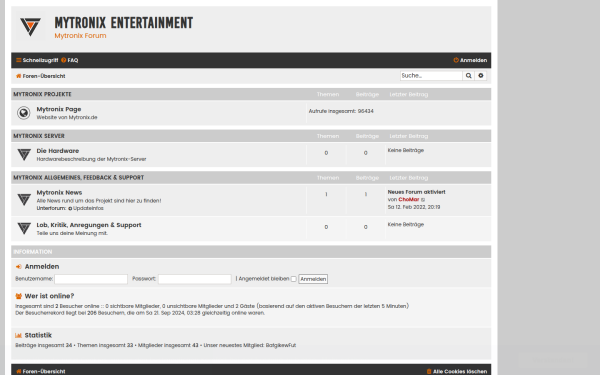600x375 pixels.
Task: Go to Foren-Übersicht breadcrumb at top
Action: coord(41,76)
